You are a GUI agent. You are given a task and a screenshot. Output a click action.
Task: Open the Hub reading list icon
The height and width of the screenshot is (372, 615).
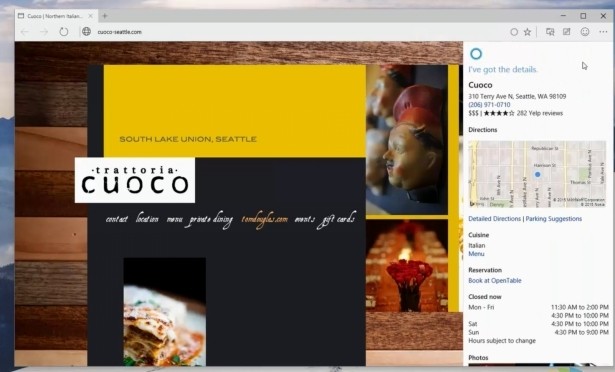click(x=550, y=32)
